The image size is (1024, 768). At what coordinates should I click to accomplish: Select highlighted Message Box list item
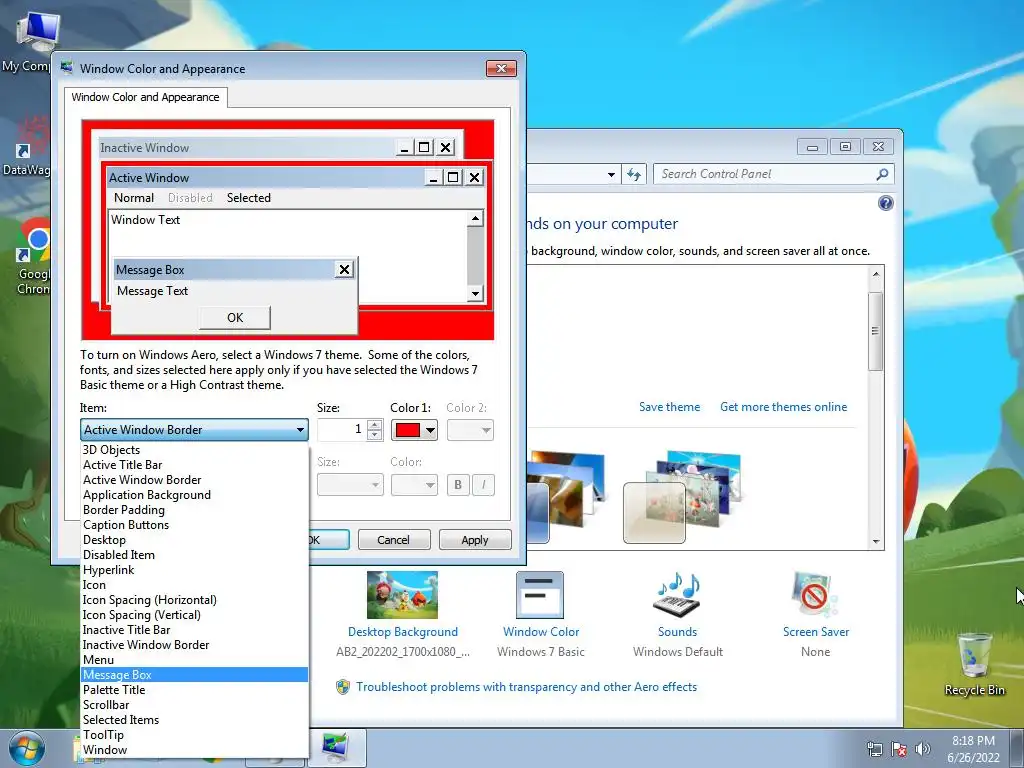[x=195, y=675]
